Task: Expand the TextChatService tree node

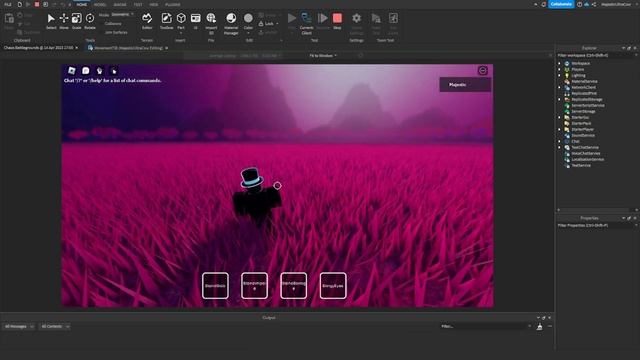Action: [559, 147]
